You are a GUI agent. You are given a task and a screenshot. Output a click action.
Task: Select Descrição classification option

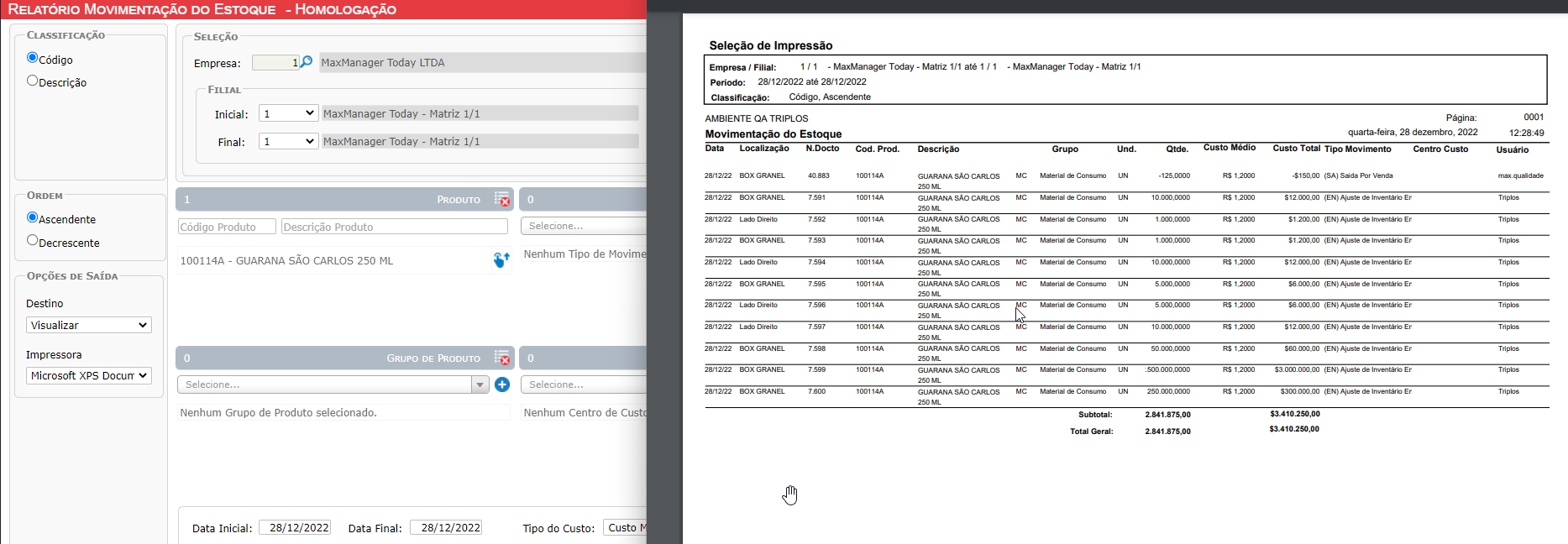coord(32,81)
